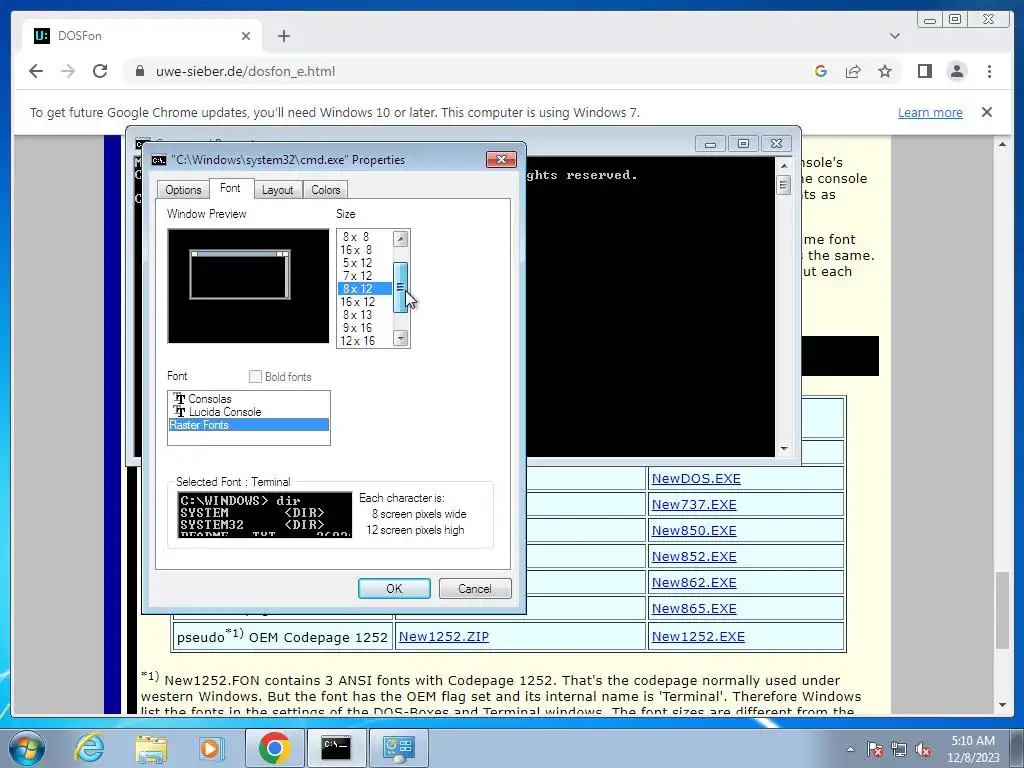Show hidden tray icons
The width and height of the screenshot is (1024, 768).
tap(850, 749)
